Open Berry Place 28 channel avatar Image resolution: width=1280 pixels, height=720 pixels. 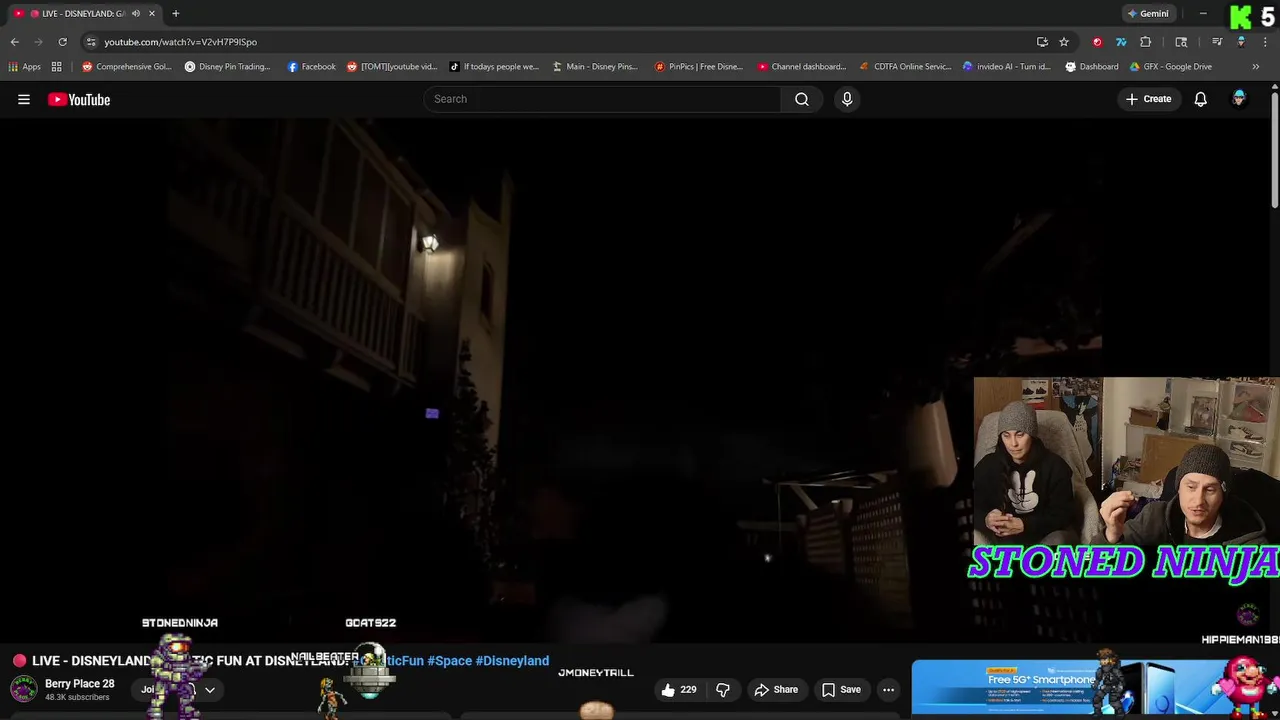[x=24, y=689]
